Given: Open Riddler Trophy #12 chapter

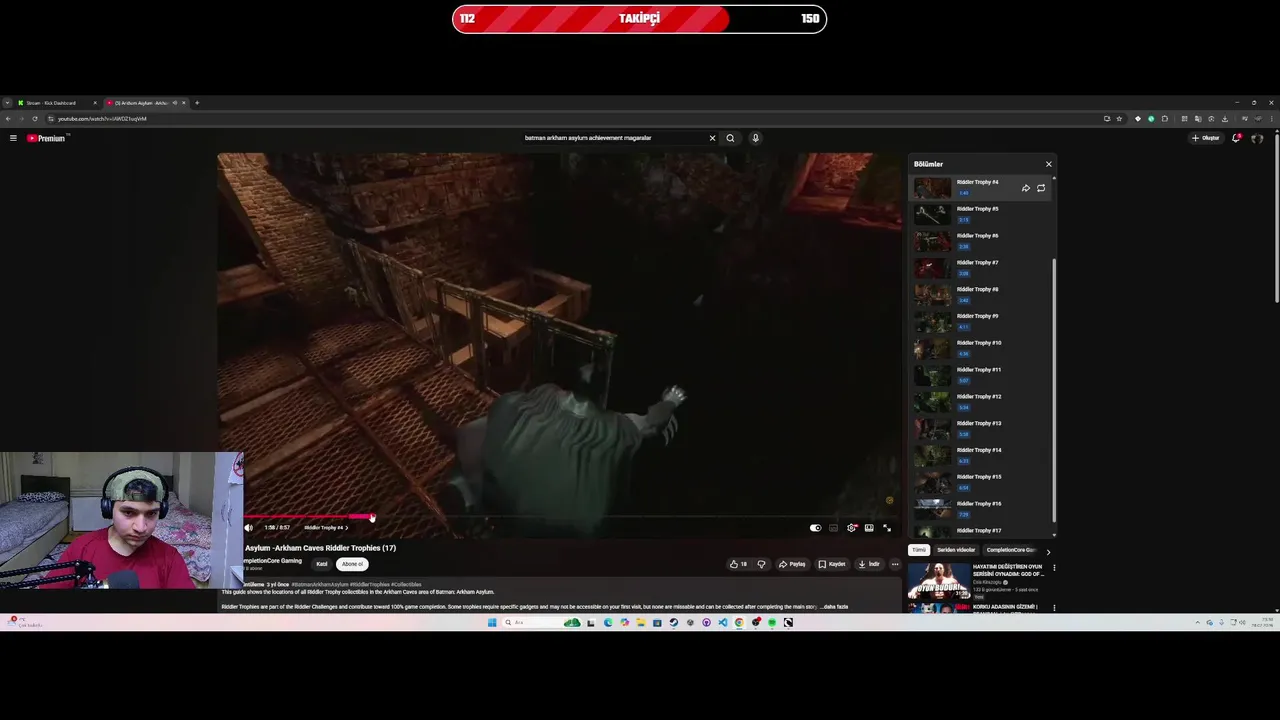Looking at the screenshot, I should click(x=980, y=402).
